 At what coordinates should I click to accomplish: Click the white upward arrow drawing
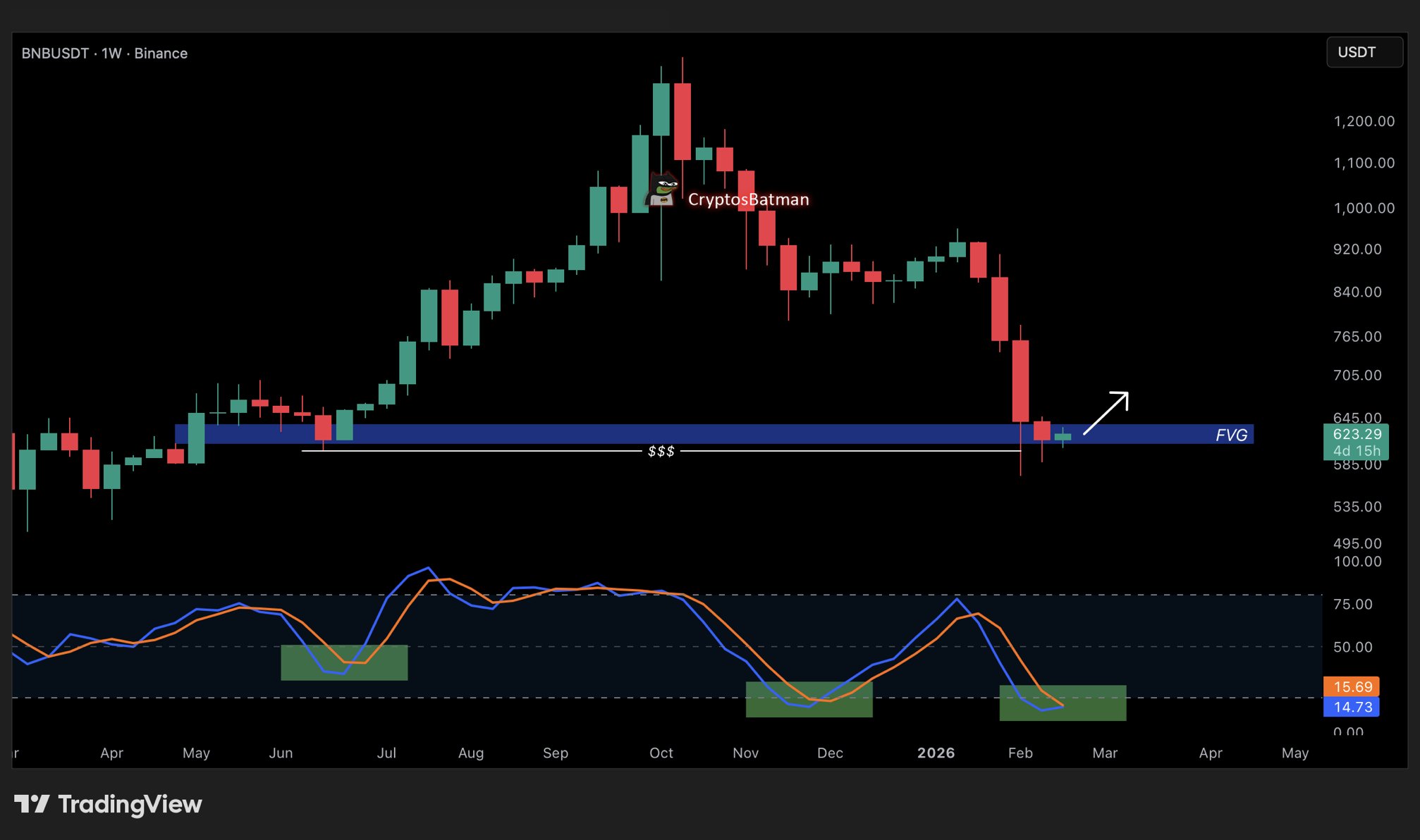(x=1107, y=412)
